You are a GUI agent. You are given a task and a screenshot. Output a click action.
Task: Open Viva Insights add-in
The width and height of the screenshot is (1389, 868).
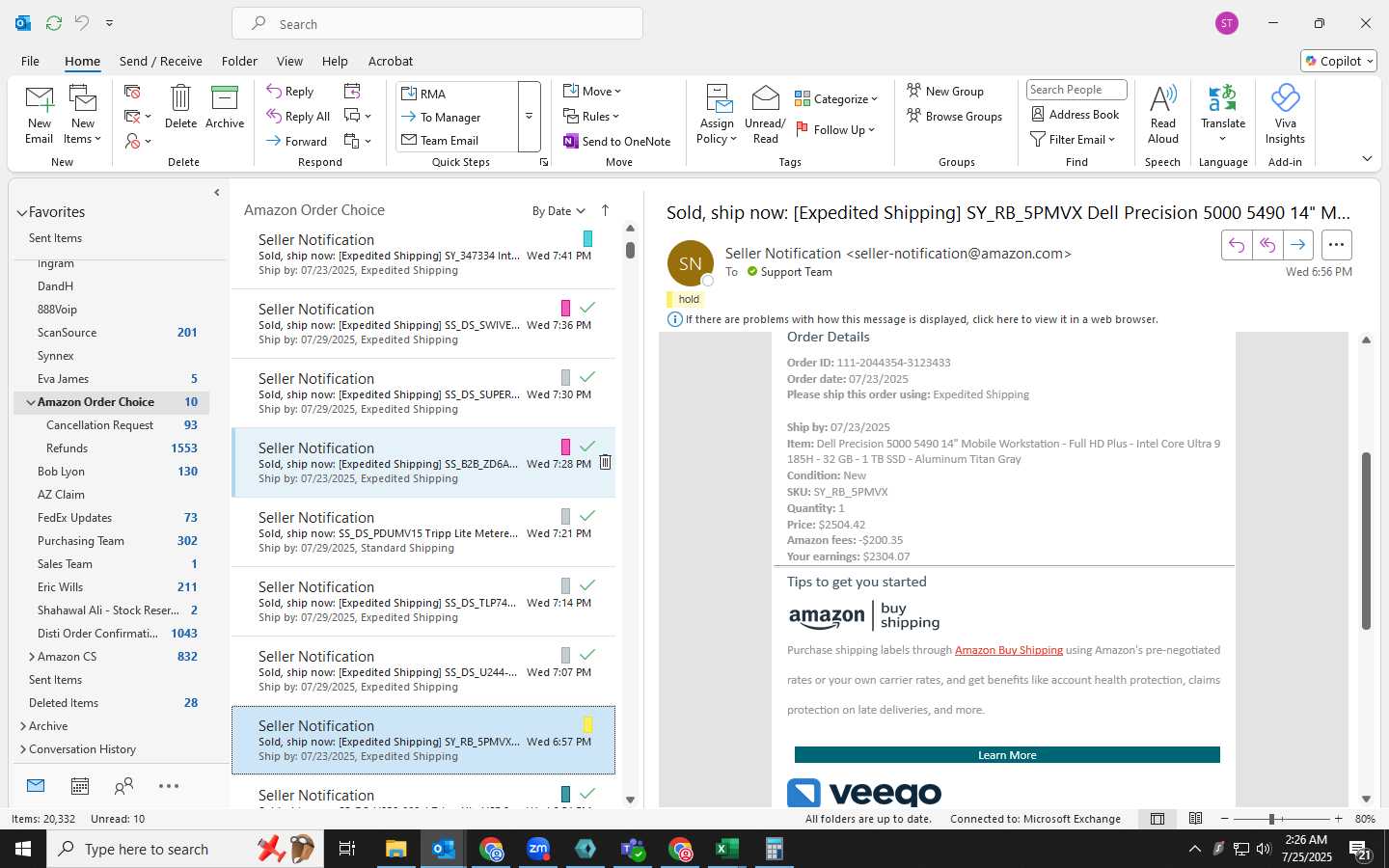pos(1285,115)
